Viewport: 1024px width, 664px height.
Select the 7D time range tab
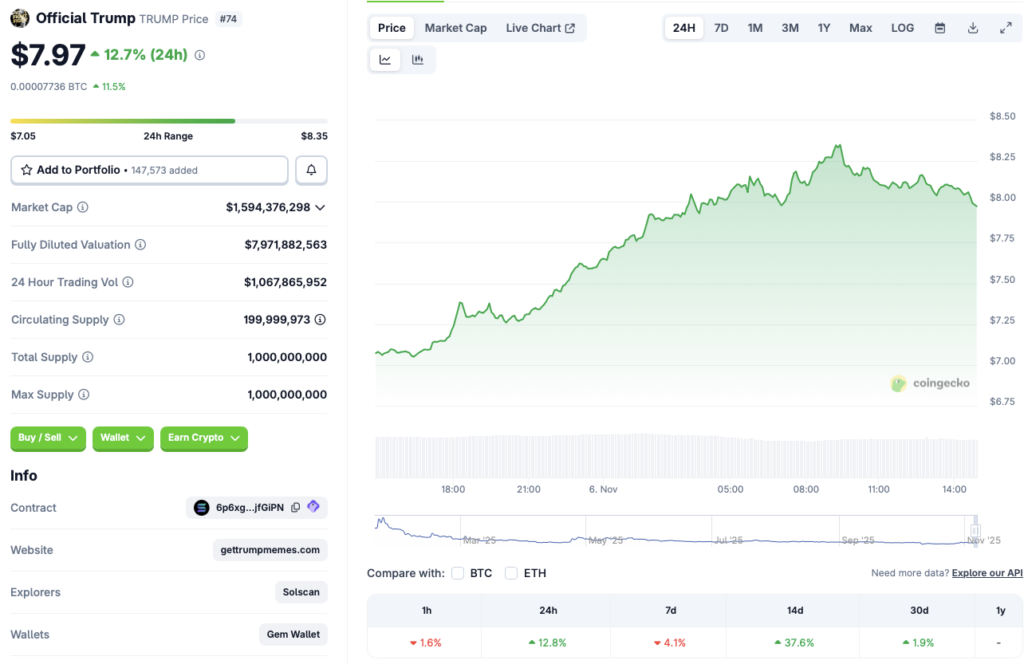[720, 28]
